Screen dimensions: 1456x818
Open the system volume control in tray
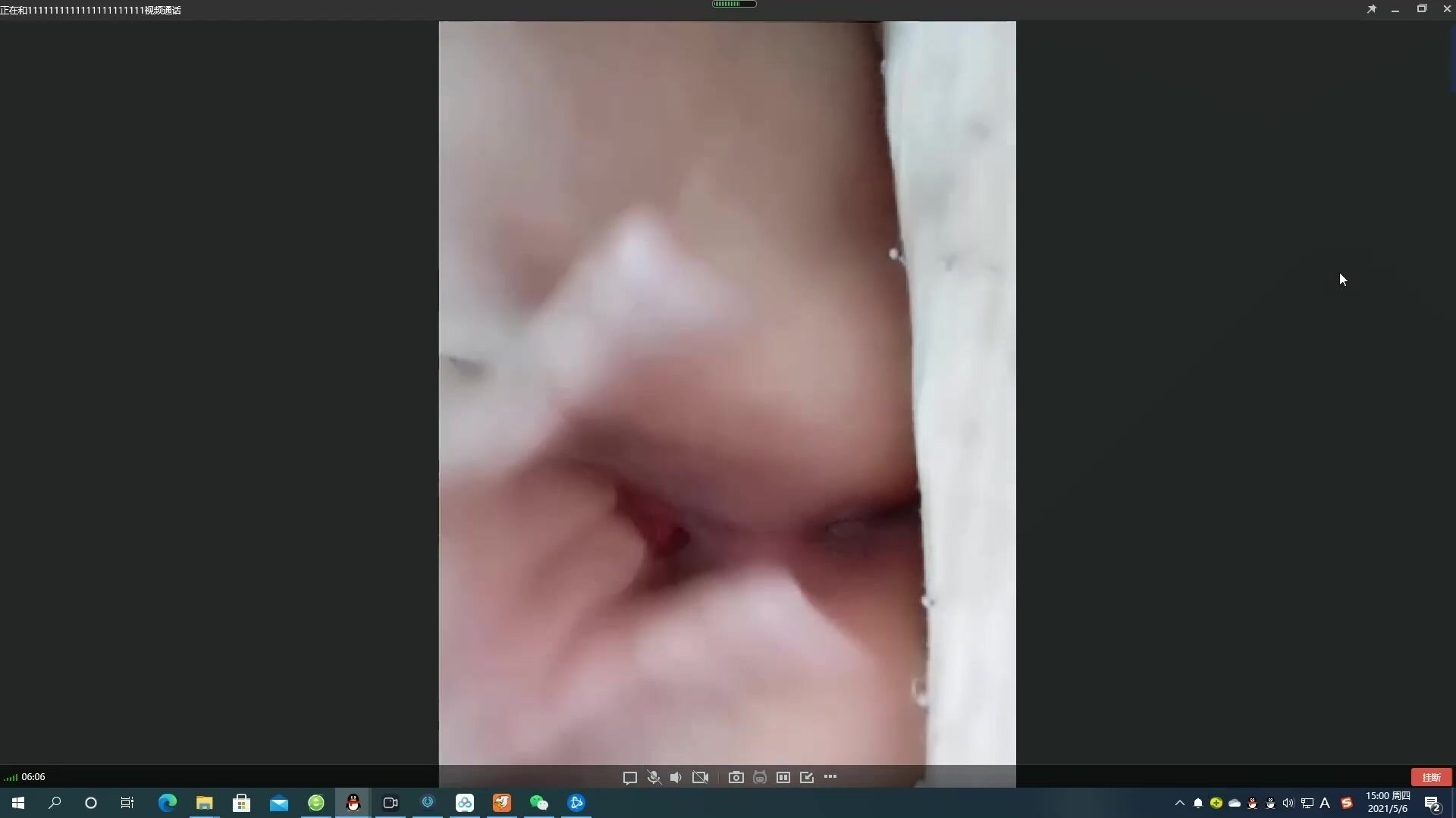point(1288,803)
